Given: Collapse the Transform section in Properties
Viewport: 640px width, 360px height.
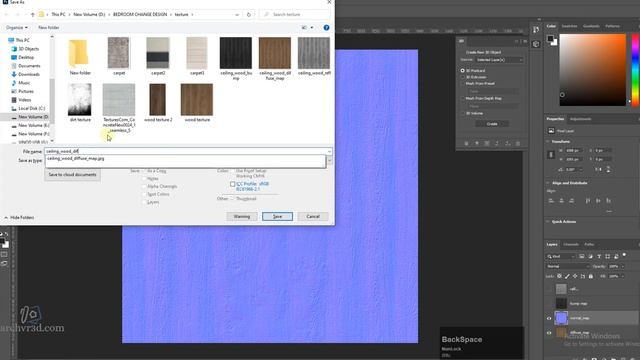Looking at the screenshot, I should pyautogui.click(x=548, y=142).
